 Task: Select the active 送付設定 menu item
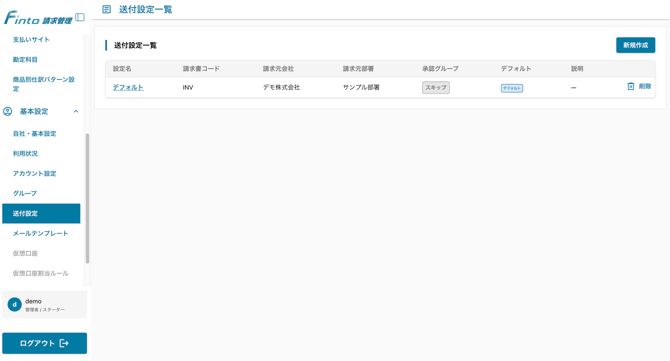pos(41,213)
